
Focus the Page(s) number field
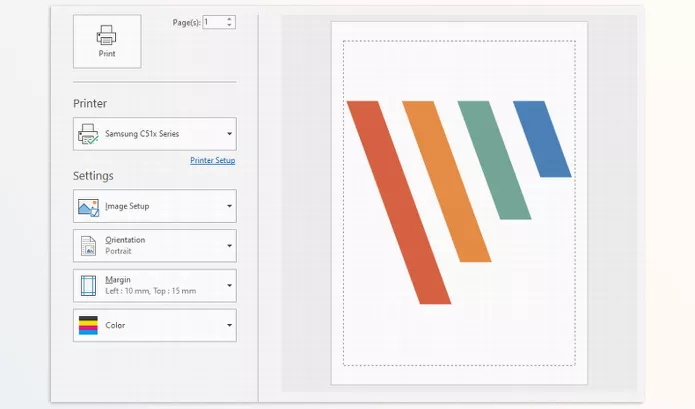pyautogui.click(x=213, y=21)
